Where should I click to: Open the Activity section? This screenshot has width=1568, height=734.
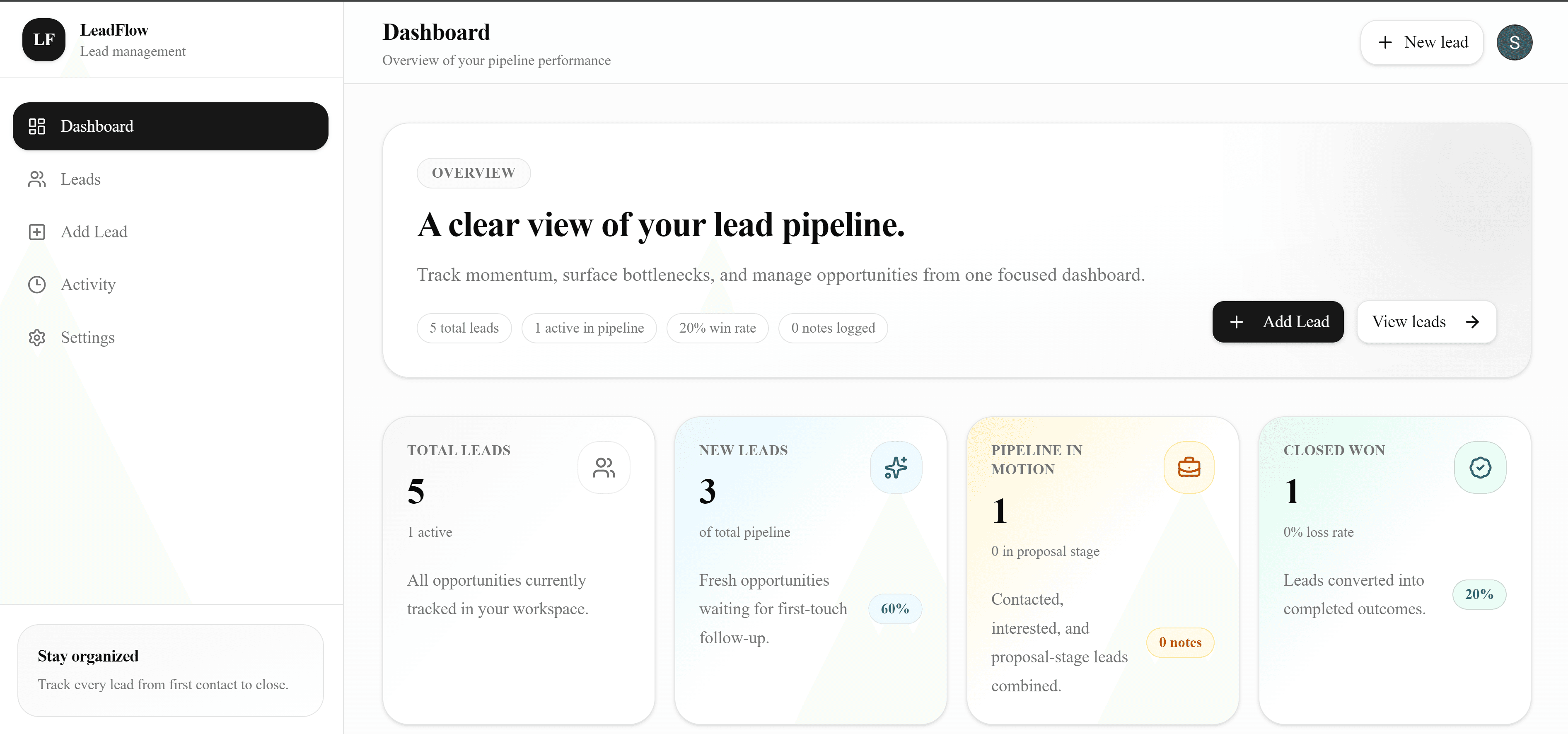(x=170, y=285)
